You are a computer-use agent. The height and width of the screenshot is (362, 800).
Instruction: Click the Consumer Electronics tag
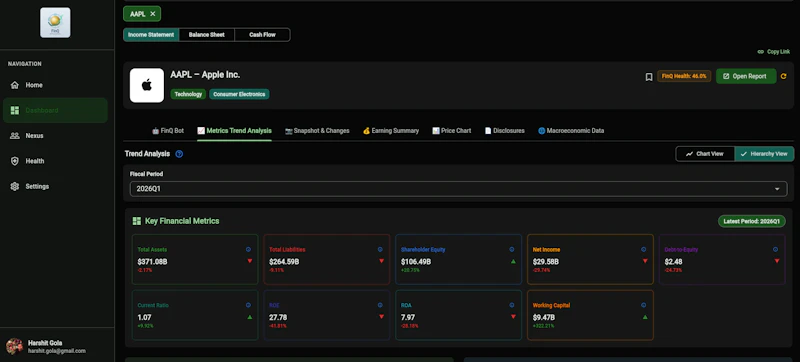coord(239,94)
